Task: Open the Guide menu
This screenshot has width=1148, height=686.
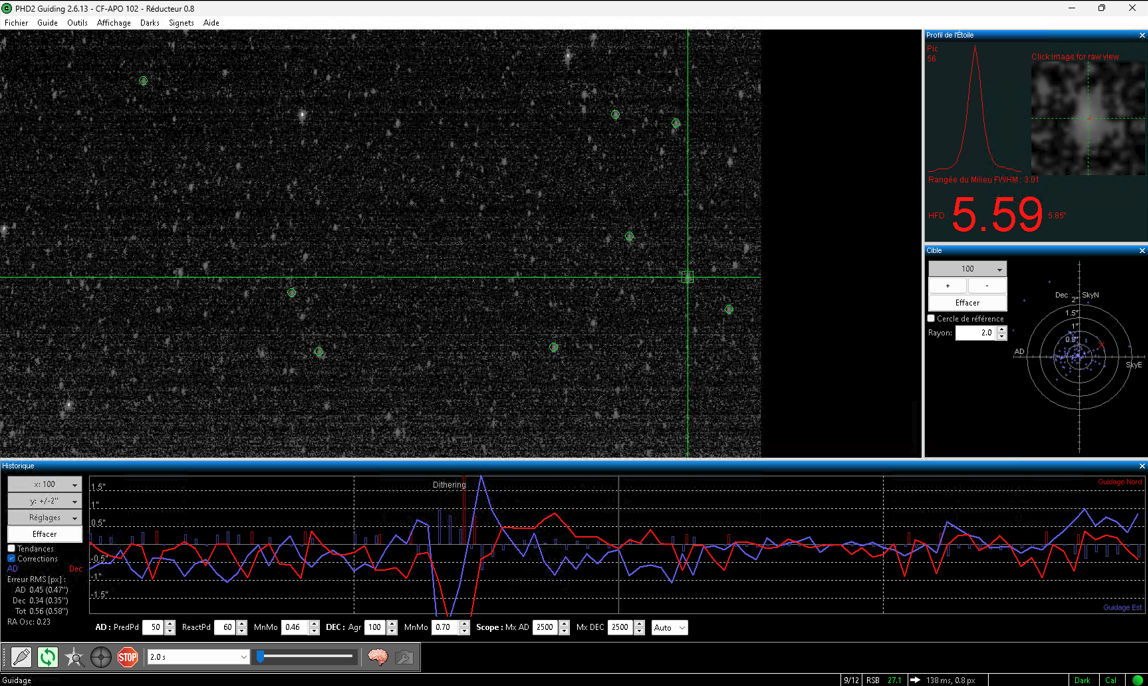Action: point(48,23)
